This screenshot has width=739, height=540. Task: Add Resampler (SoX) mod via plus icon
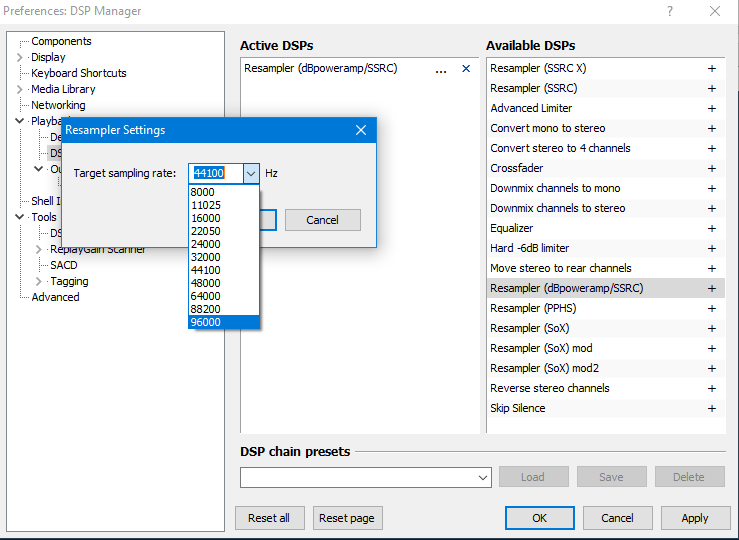point(712,349)
